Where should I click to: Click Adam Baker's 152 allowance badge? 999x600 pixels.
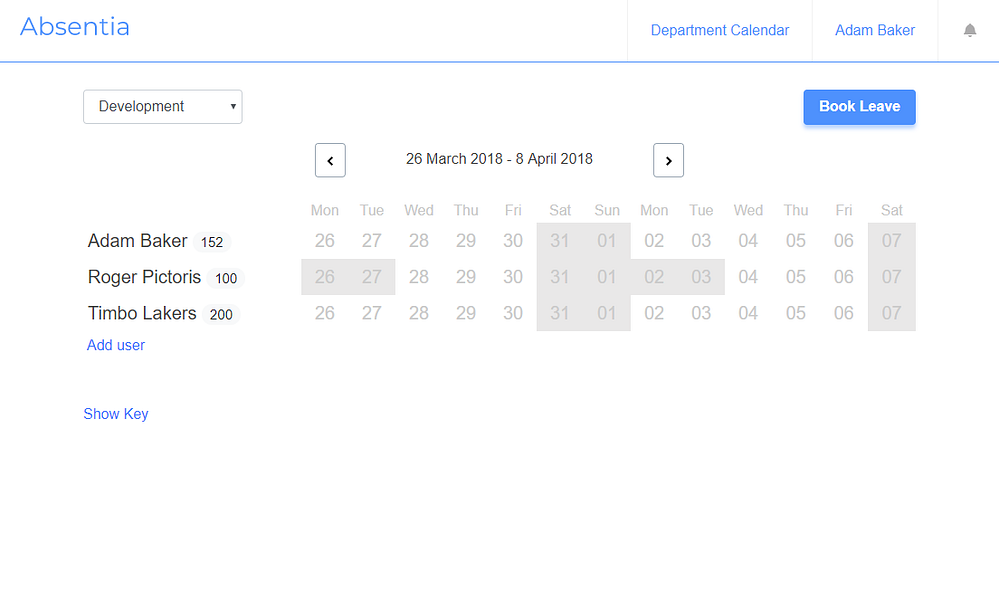pyautogui.click(x=212, y=242)
